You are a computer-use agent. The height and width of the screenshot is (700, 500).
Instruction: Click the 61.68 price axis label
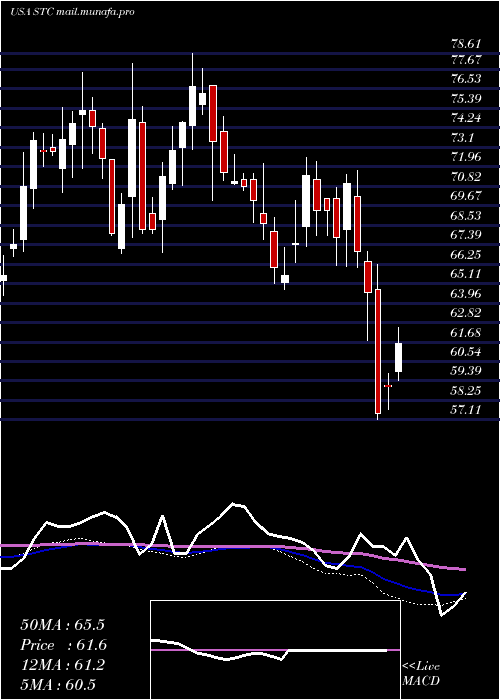(x=466, y=332)
